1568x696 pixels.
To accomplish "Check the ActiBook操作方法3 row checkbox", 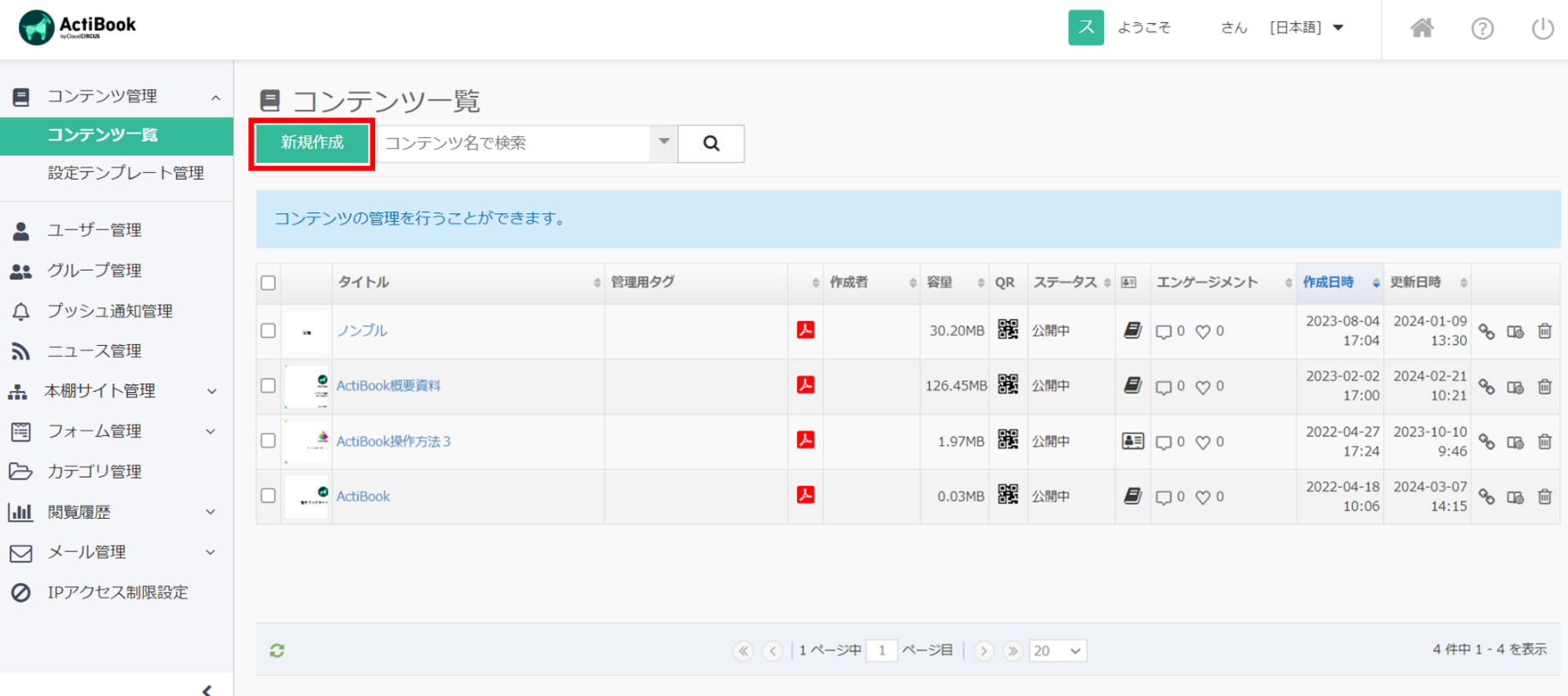I will pos(268,440).
